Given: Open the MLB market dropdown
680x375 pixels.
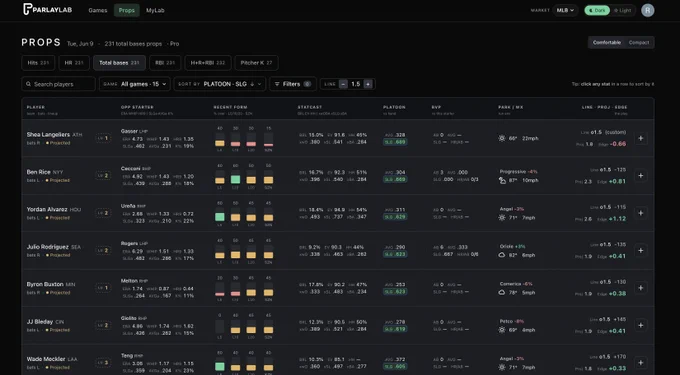Looking at the screenshot, I should [x=566, y=10].
